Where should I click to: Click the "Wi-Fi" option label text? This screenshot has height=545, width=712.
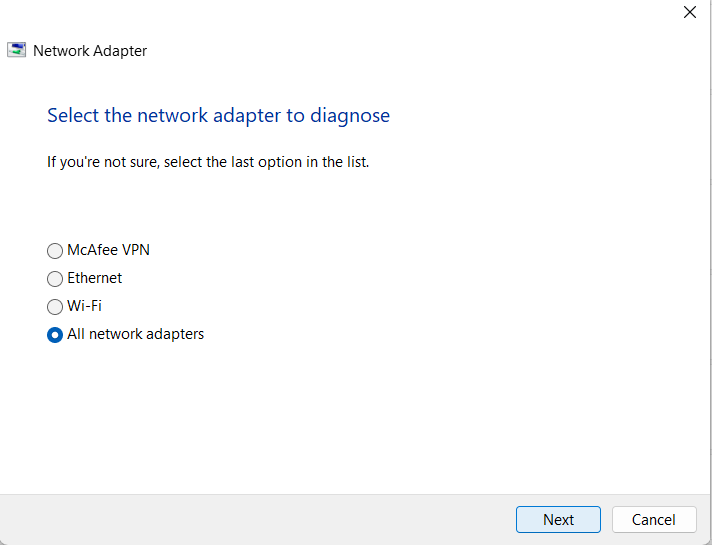coord(84,306)
